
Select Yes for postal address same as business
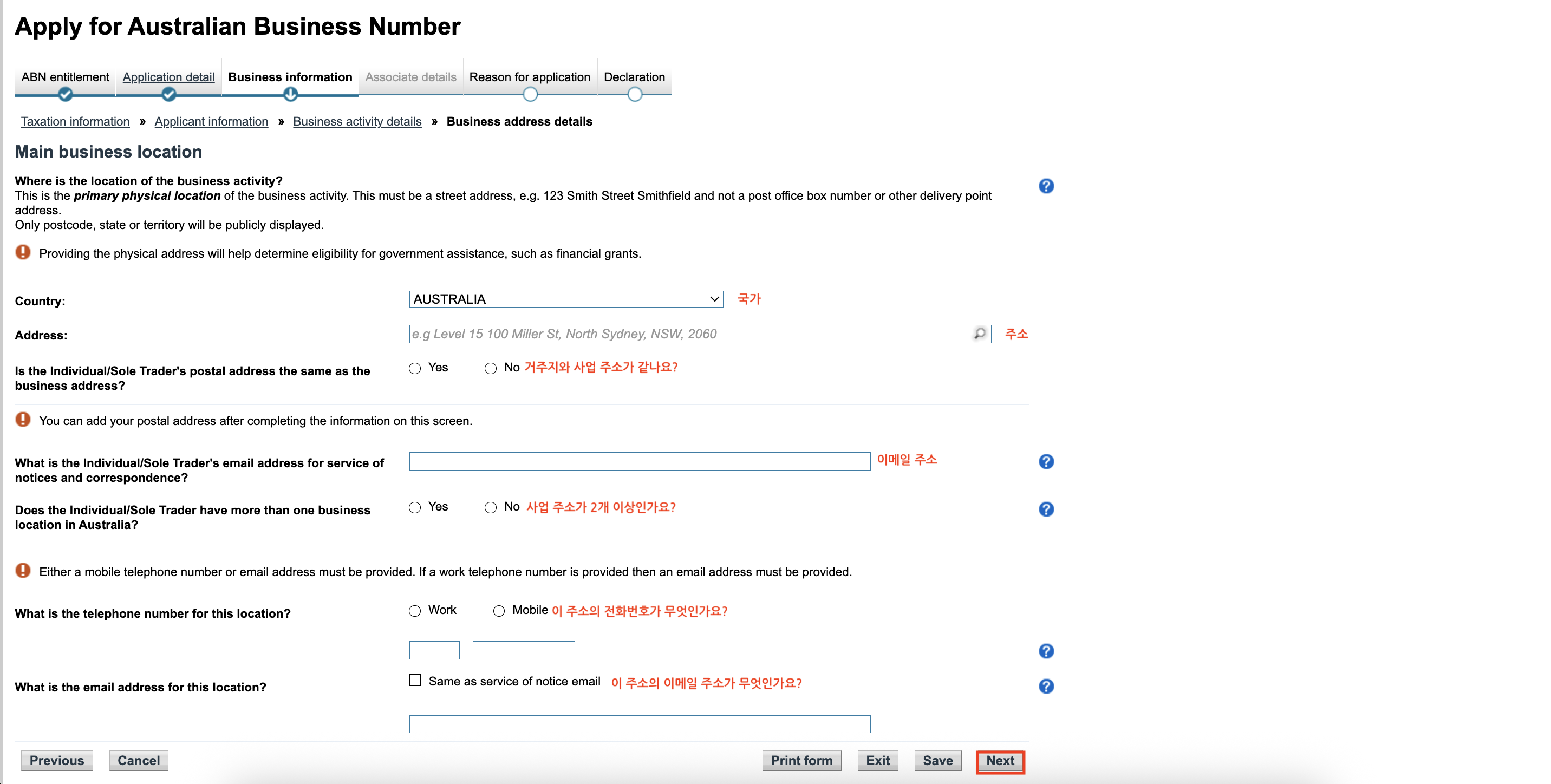[x=415, y=369]
